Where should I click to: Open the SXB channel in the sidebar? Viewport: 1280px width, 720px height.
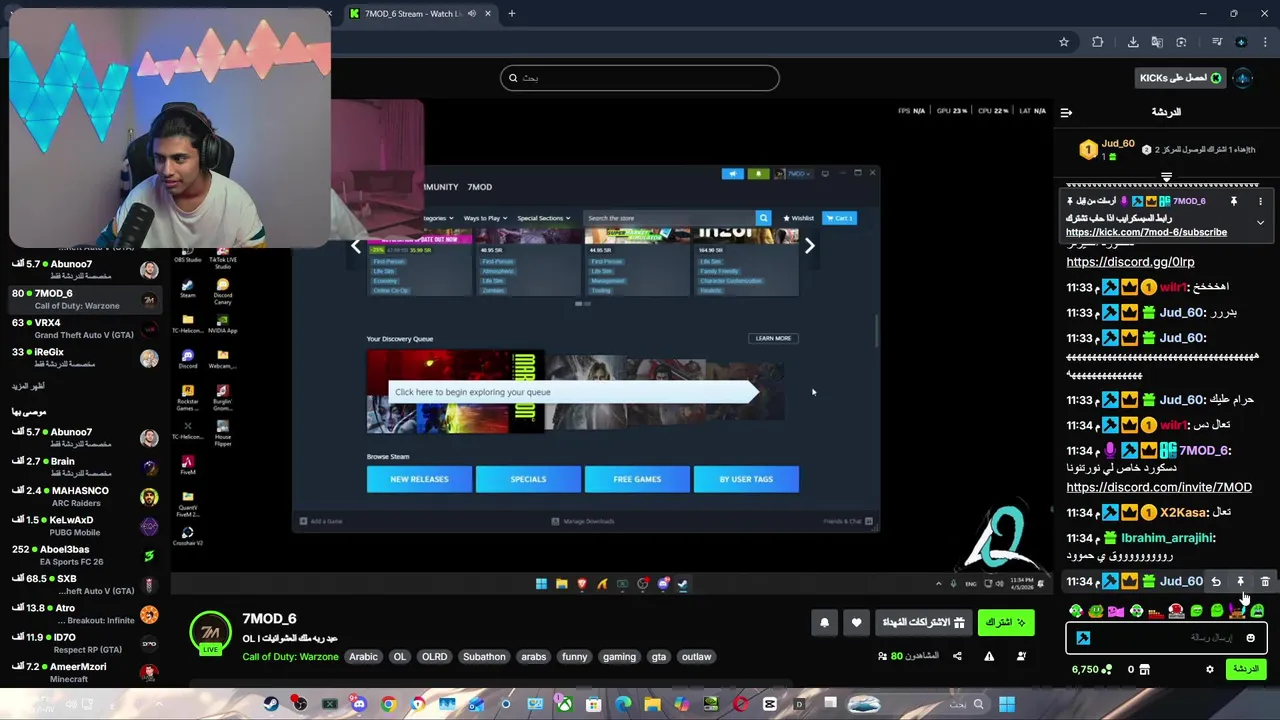pyautogui.click(x=85, y=584)
